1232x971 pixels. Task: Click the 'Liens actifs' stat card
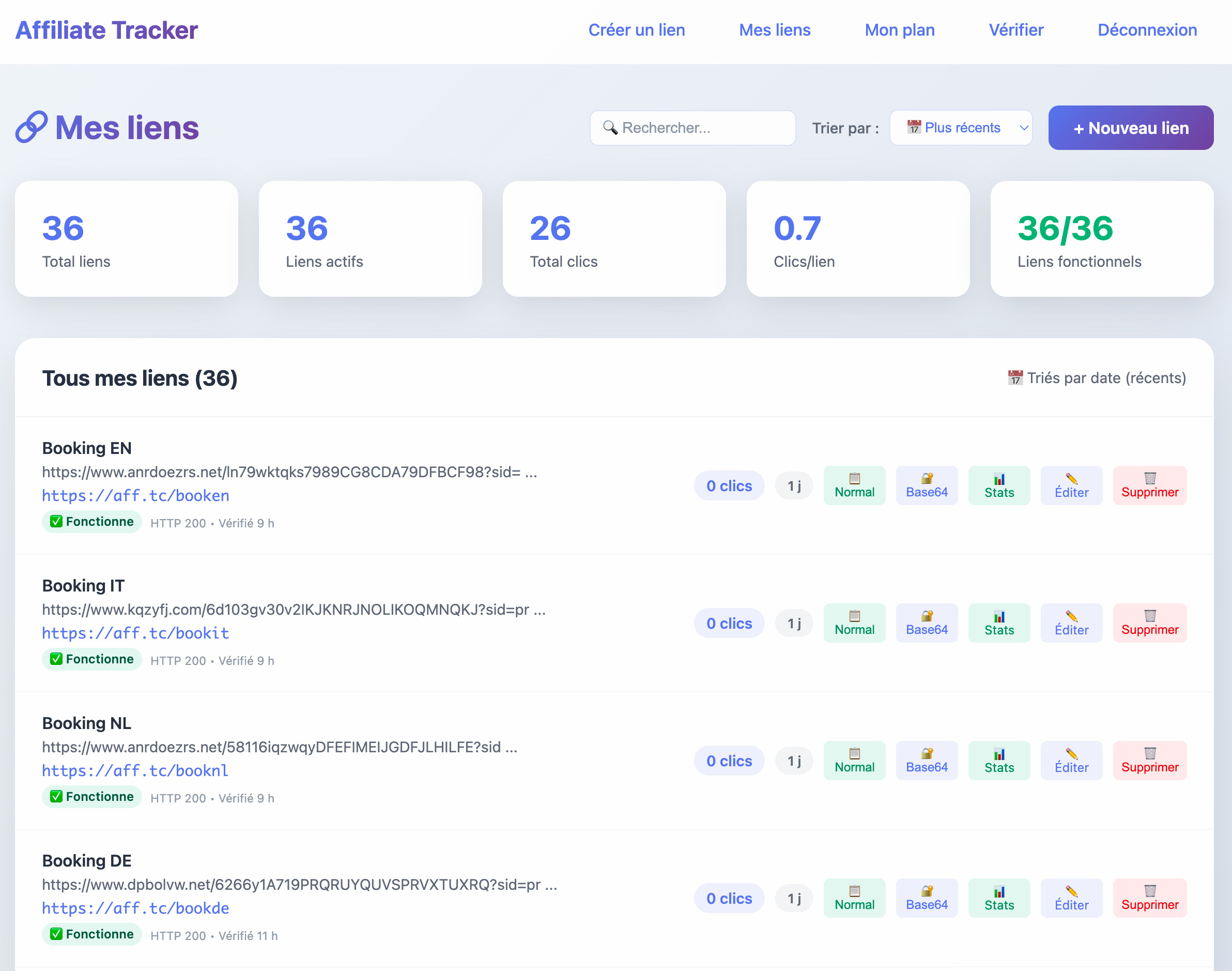[371, 239]
